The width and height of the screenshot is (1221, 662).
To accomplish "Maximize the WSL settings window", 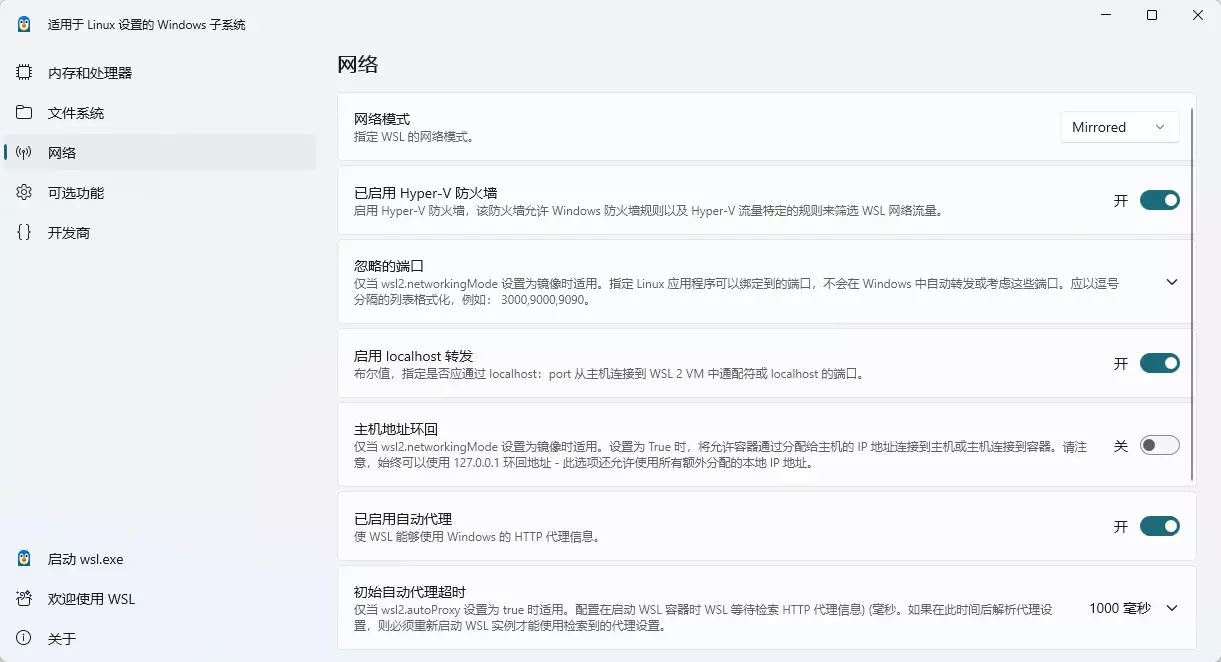I will tap(1152, 15).
